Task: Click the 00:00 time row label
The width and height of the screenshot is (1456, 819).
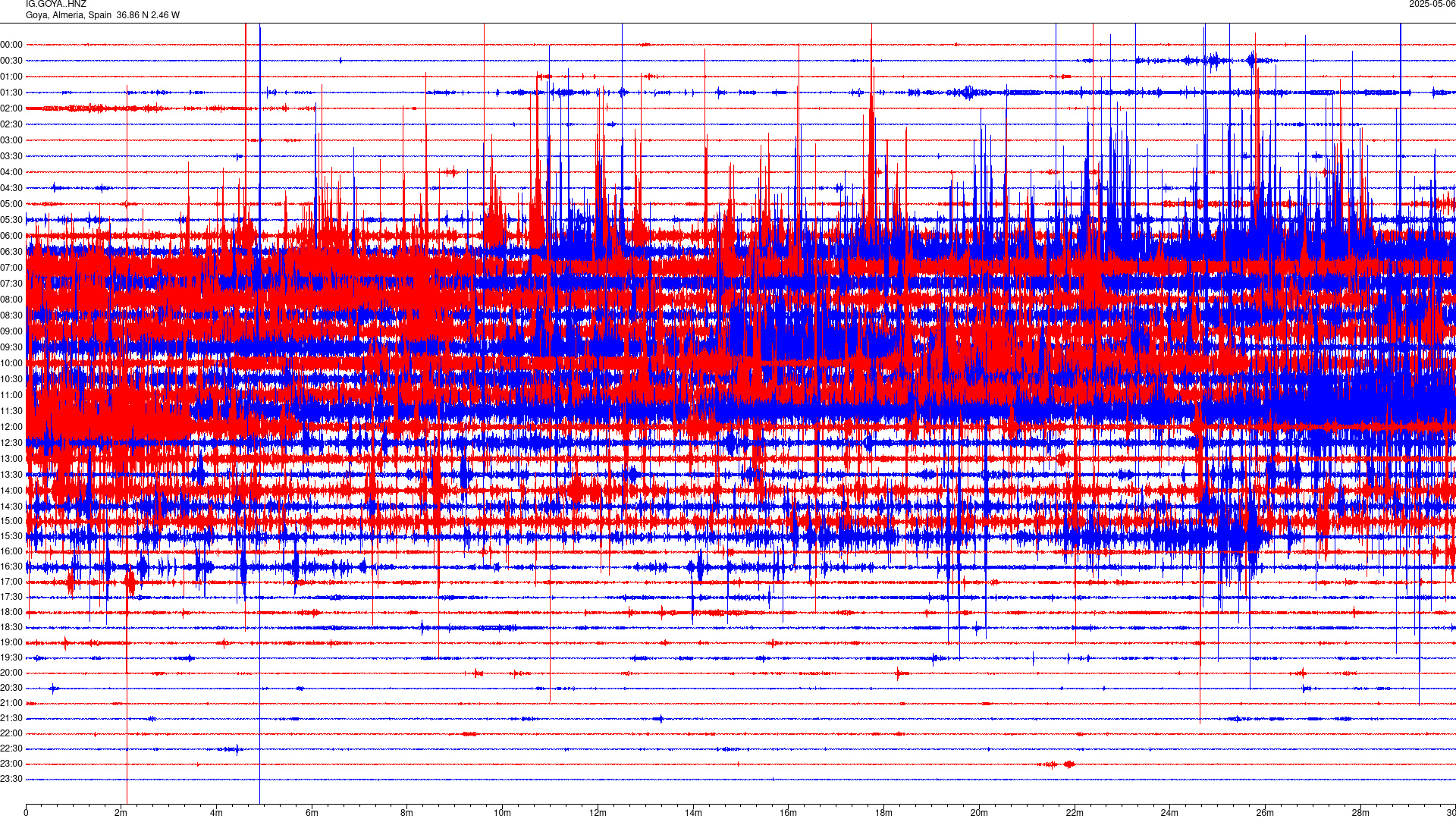Action: [x=11, y=45]
